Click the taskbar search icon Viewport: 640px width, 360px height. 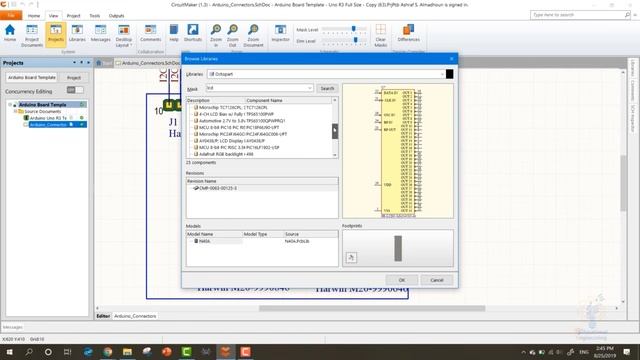click(29, 351)
